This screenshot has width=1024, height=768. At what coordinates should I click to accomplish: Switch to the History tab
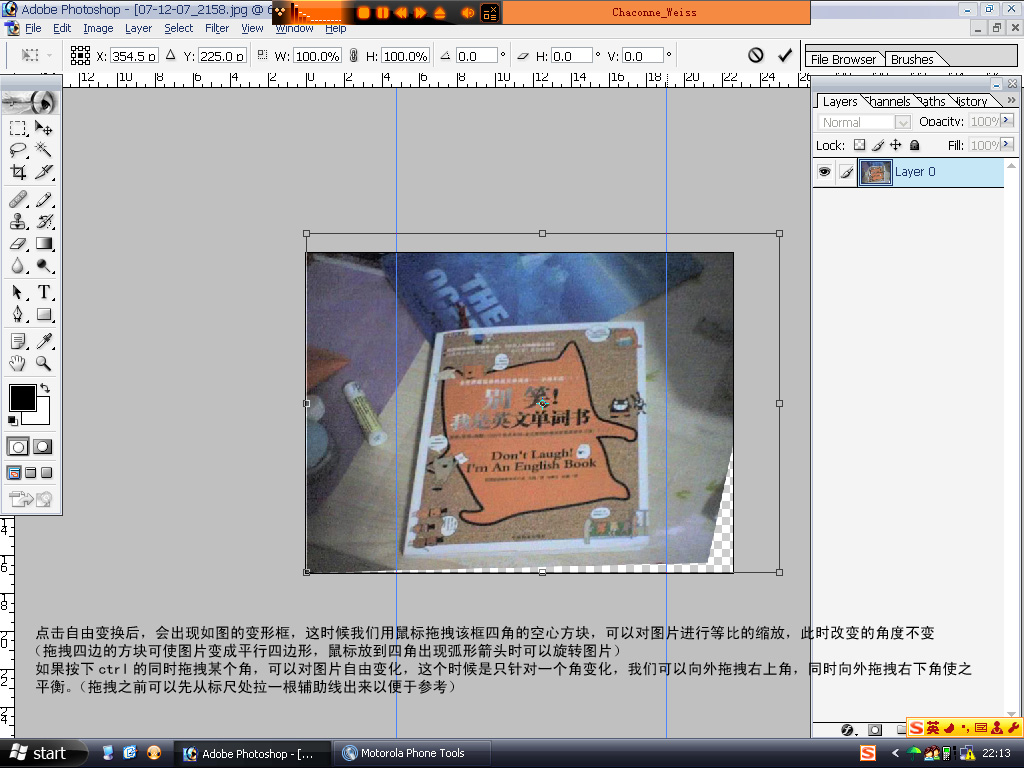tap(970, 101)
